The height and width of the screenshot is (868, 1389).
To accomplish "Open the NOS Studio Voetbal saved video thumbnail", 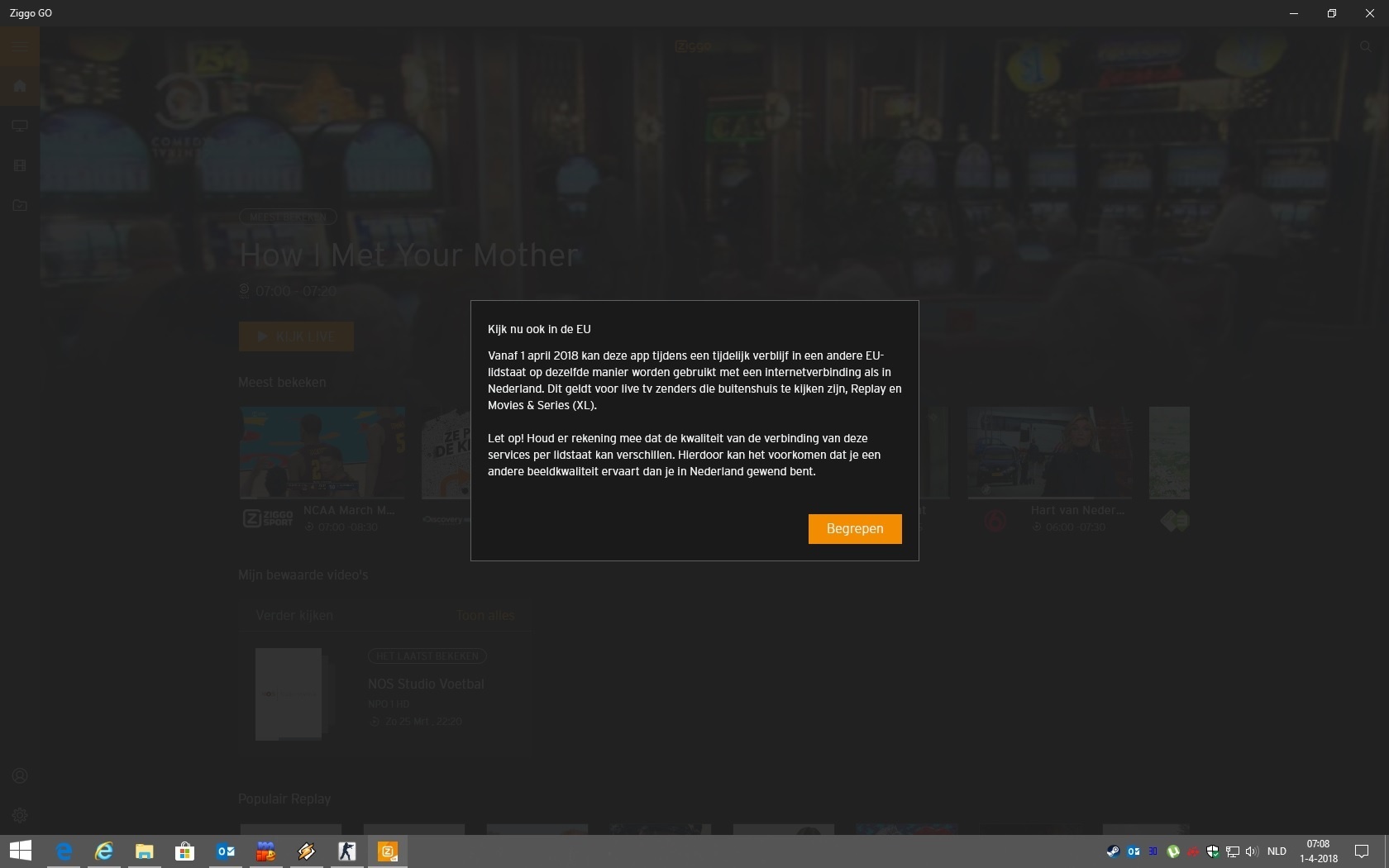I will pos(289,694).
